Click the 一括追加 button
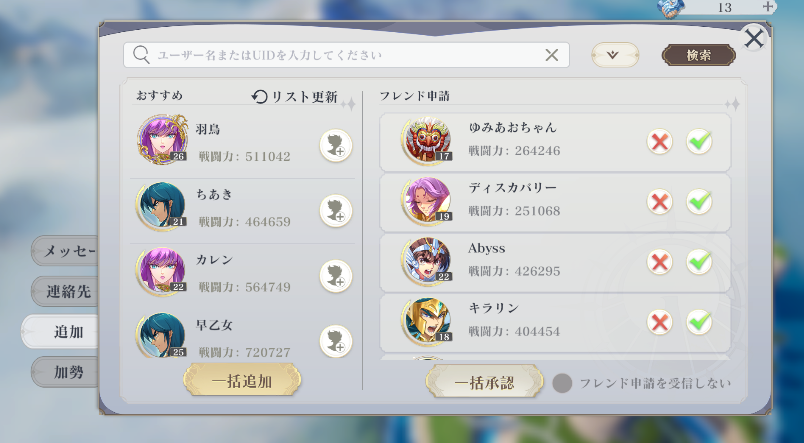Screen dimensions: 804x443 tap(242, 380)
